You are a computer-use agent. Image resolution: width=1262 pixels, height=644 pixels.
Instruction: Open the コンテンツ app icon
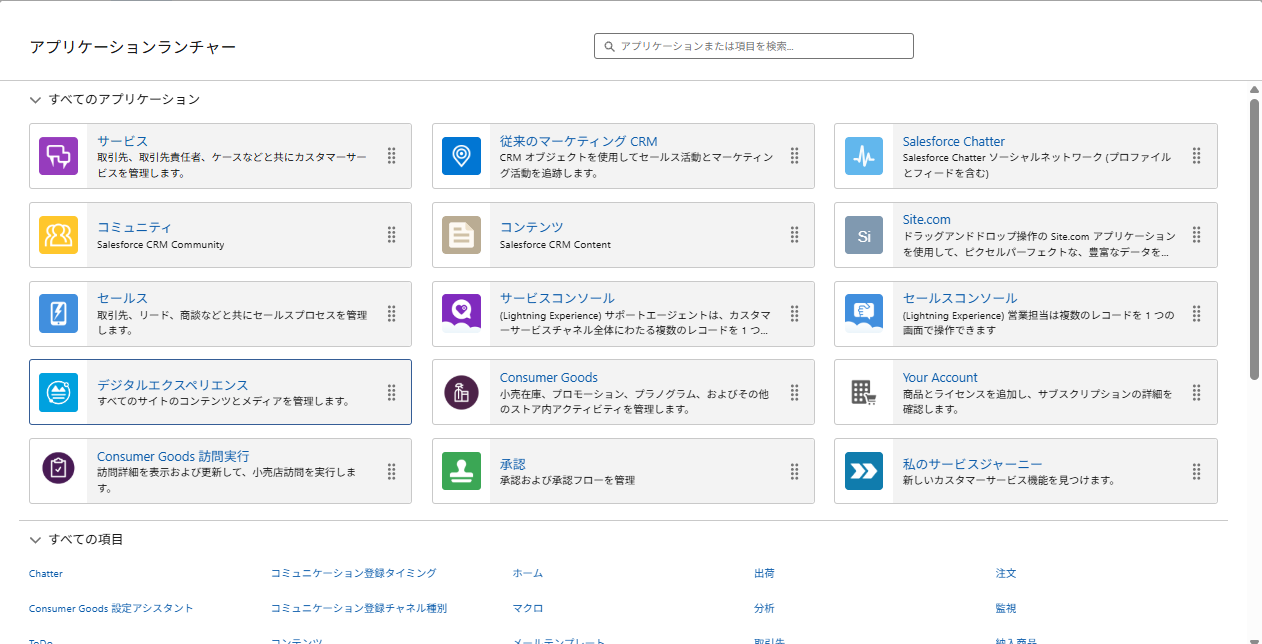pos(461,235)
